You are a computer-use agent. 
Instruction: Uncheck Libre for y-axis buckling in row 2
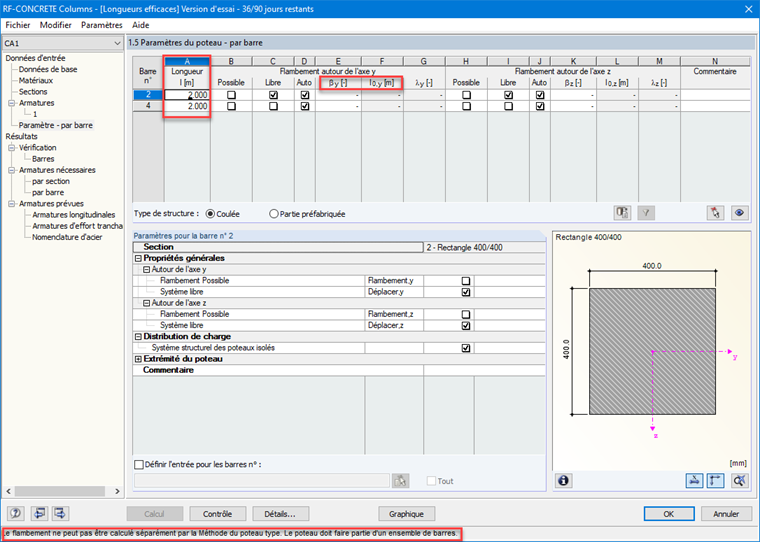pos(273,95)
